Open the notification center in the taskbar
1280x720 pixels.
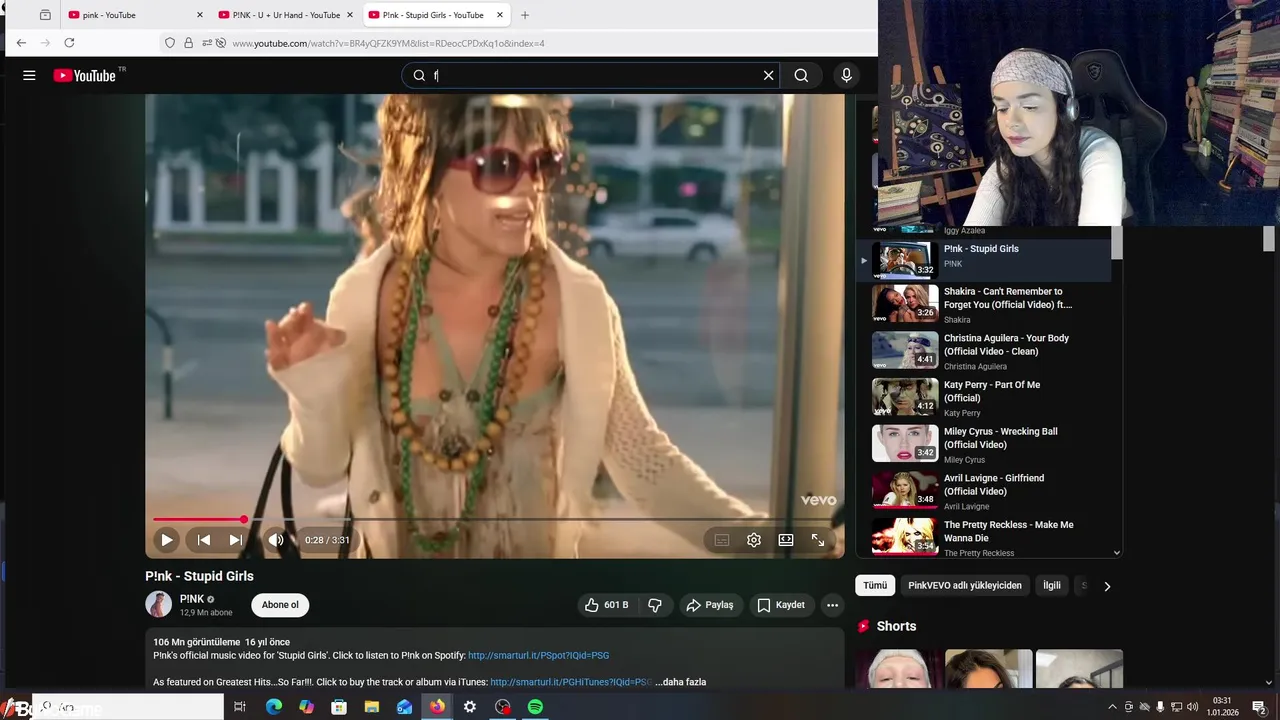[1259, 707]
